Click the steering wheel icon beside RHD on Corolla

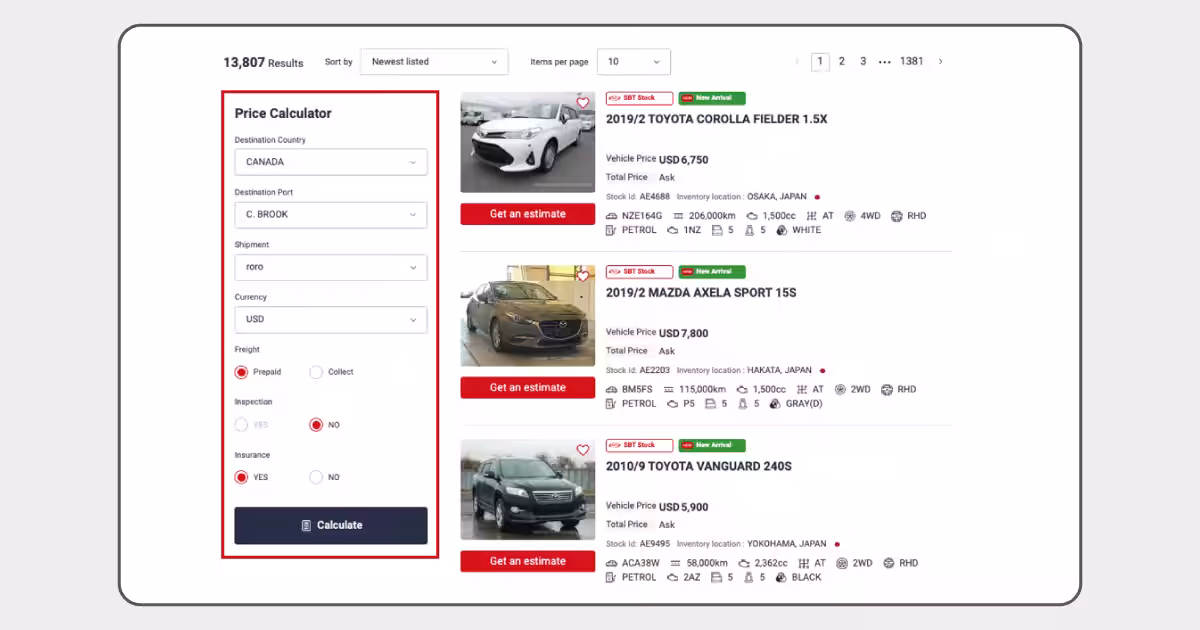(897, 216)
